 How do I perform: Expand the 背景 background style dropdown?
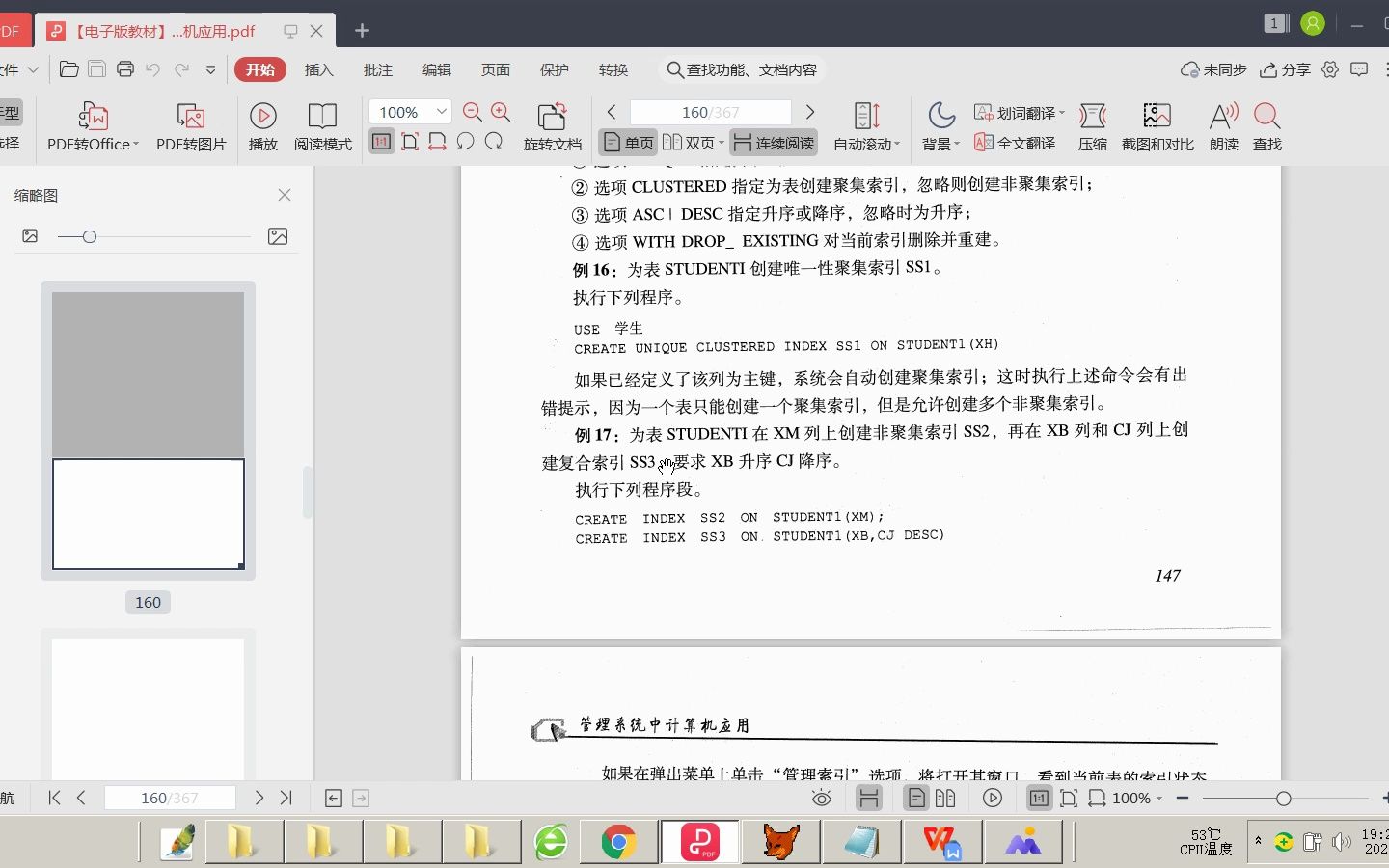point(940,143)
